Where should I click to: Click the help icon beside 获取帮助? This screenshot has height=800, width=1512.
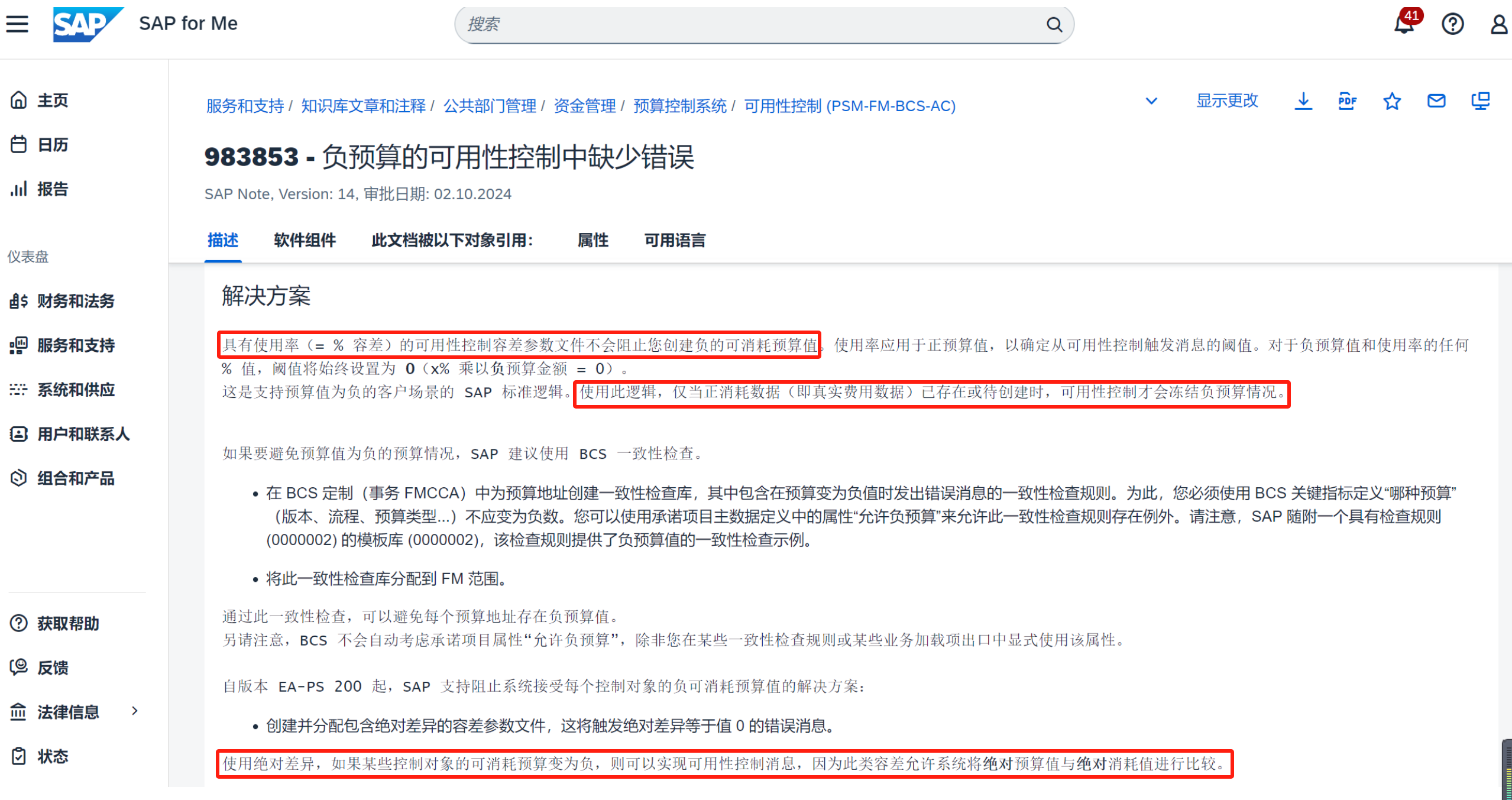click(x=19, y=623)
